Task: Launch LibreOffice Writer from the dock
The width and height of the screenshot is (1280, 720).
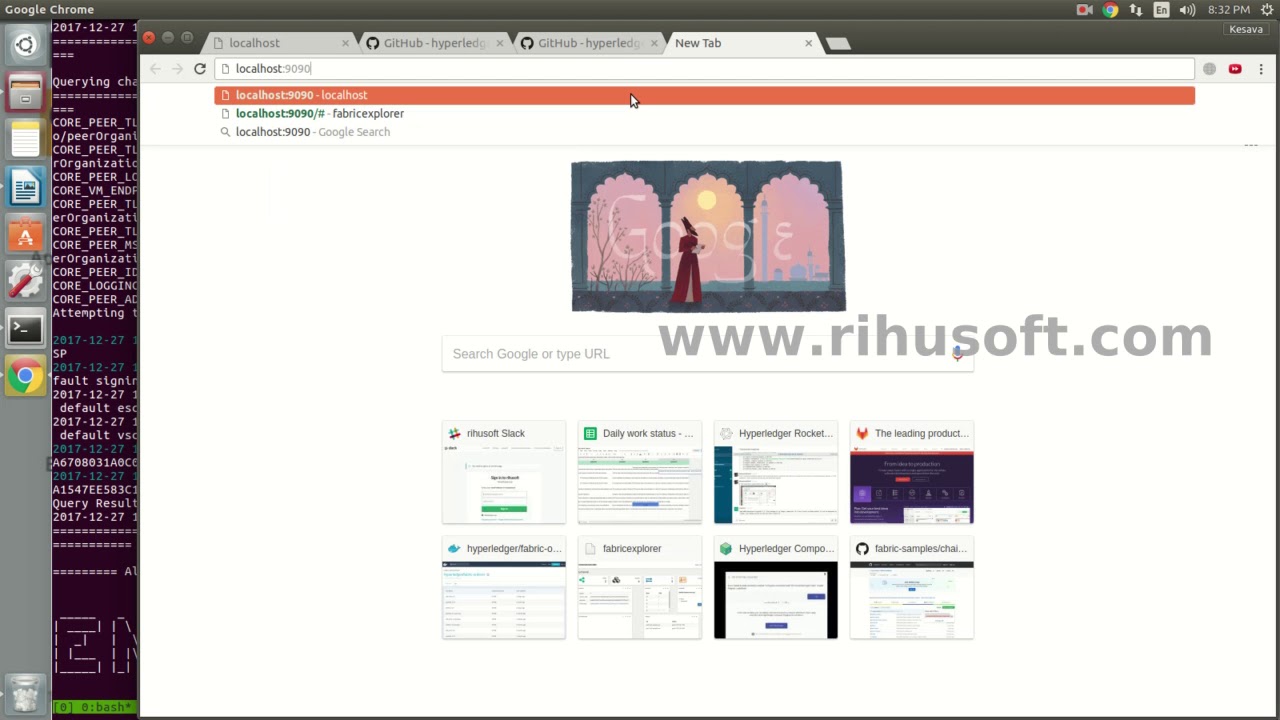Action: (25, 187)
